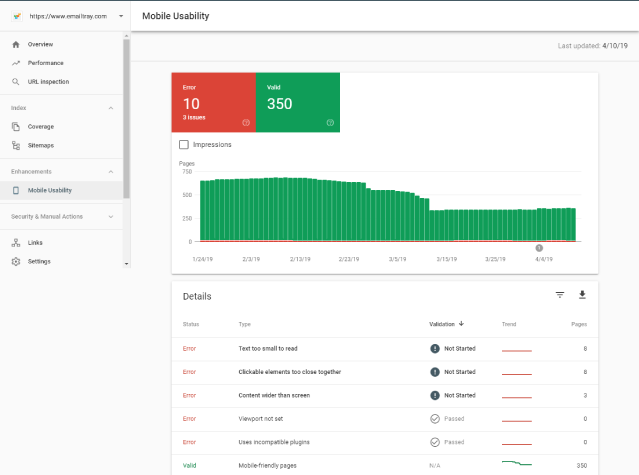Open the filter icon in Details
Screen dimensions: 639x475
point(560,295)
